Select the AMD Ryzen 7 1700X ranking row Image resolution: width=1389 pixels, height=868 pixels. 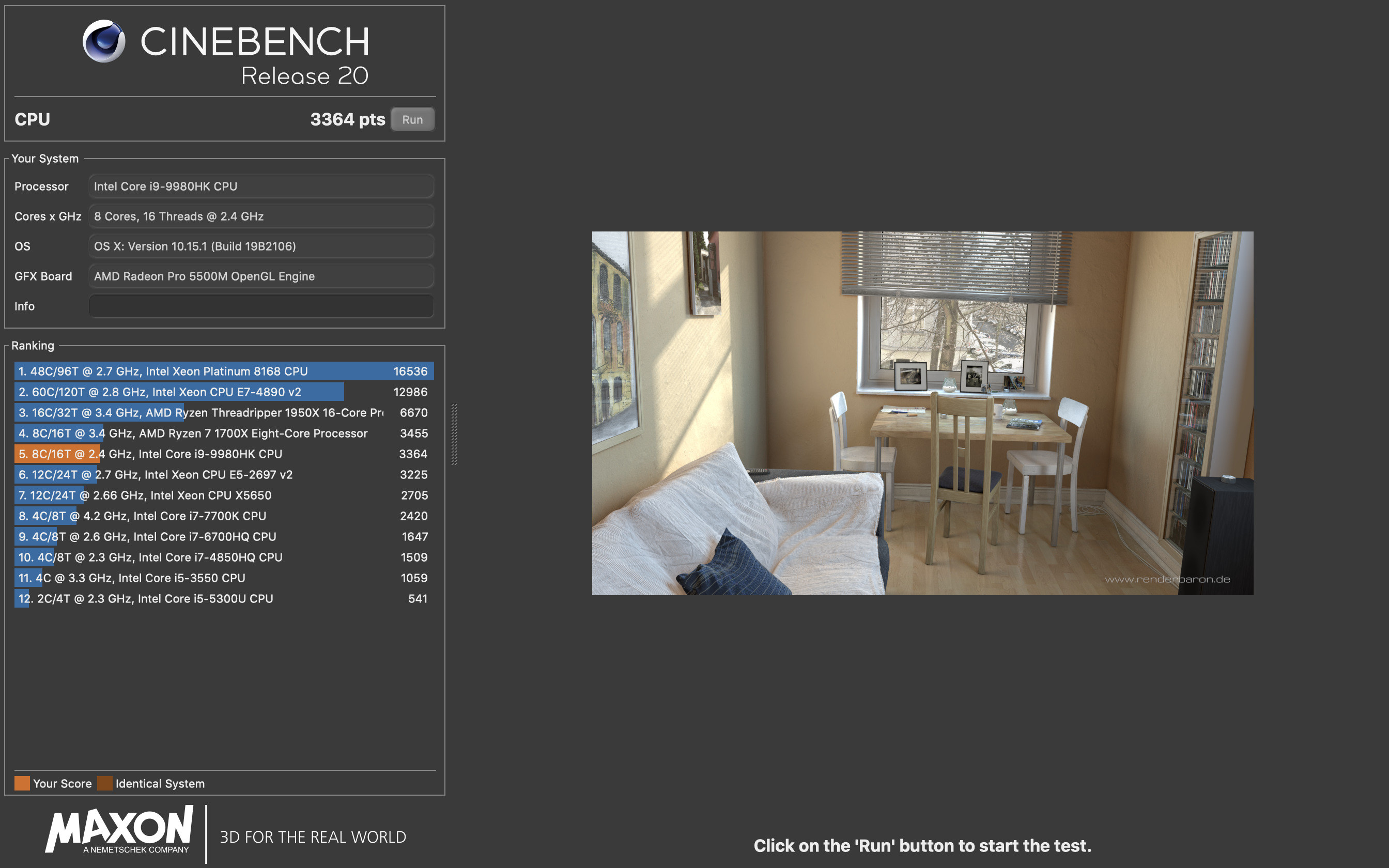tap(224, 433)
